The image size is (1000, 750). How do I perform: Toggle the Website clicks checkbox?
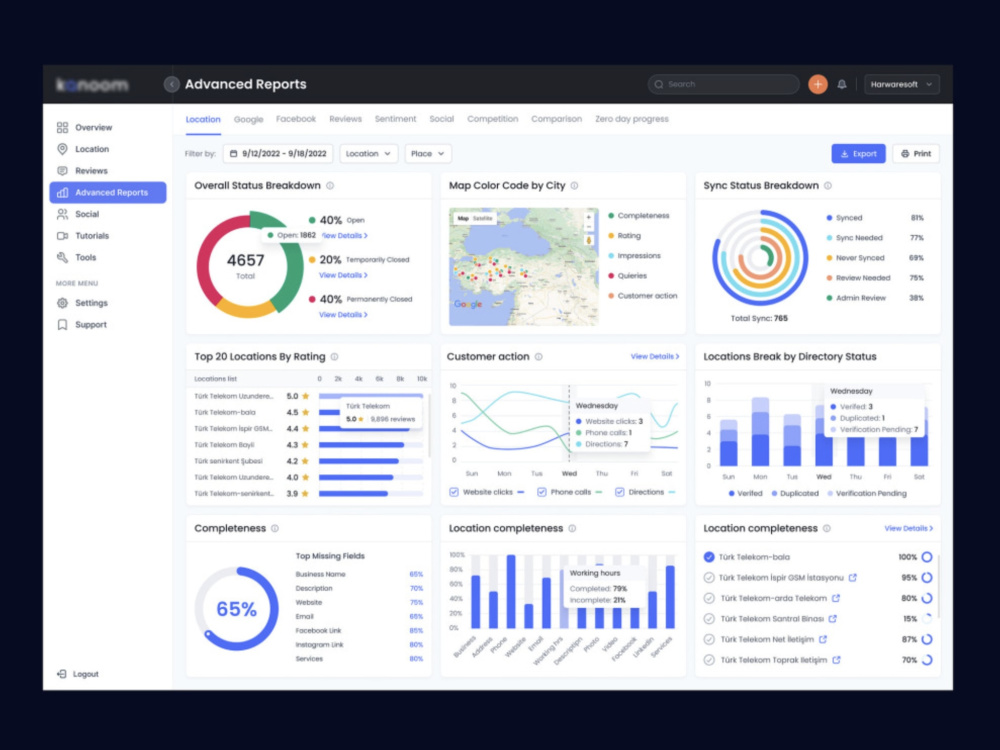(454, 492)
